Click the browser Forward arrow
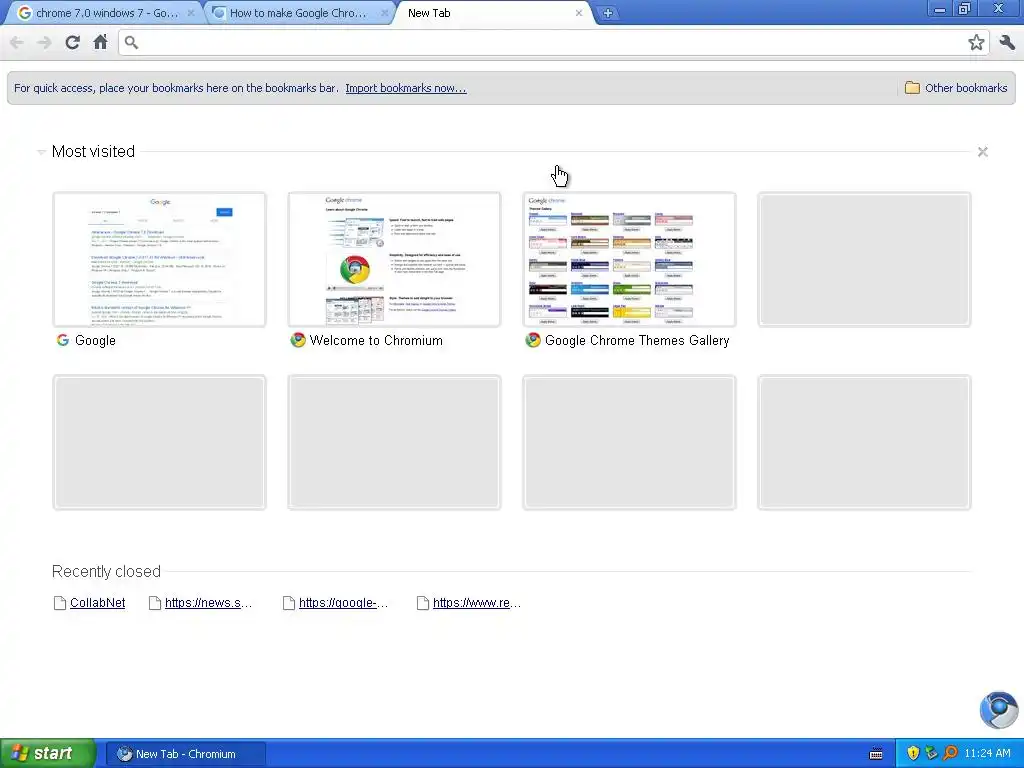 [x=44, y=42]
